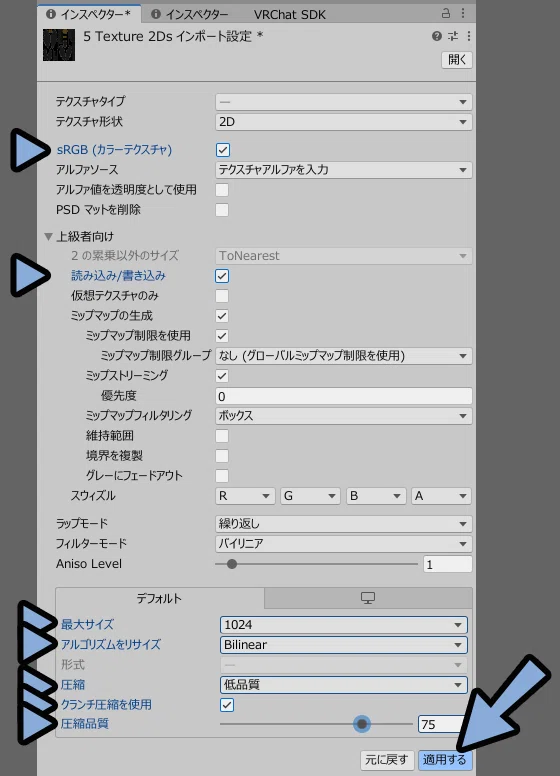Click the 最大サイズ label
This screenshot has height=776, width=560.
[x=87, y=625]
